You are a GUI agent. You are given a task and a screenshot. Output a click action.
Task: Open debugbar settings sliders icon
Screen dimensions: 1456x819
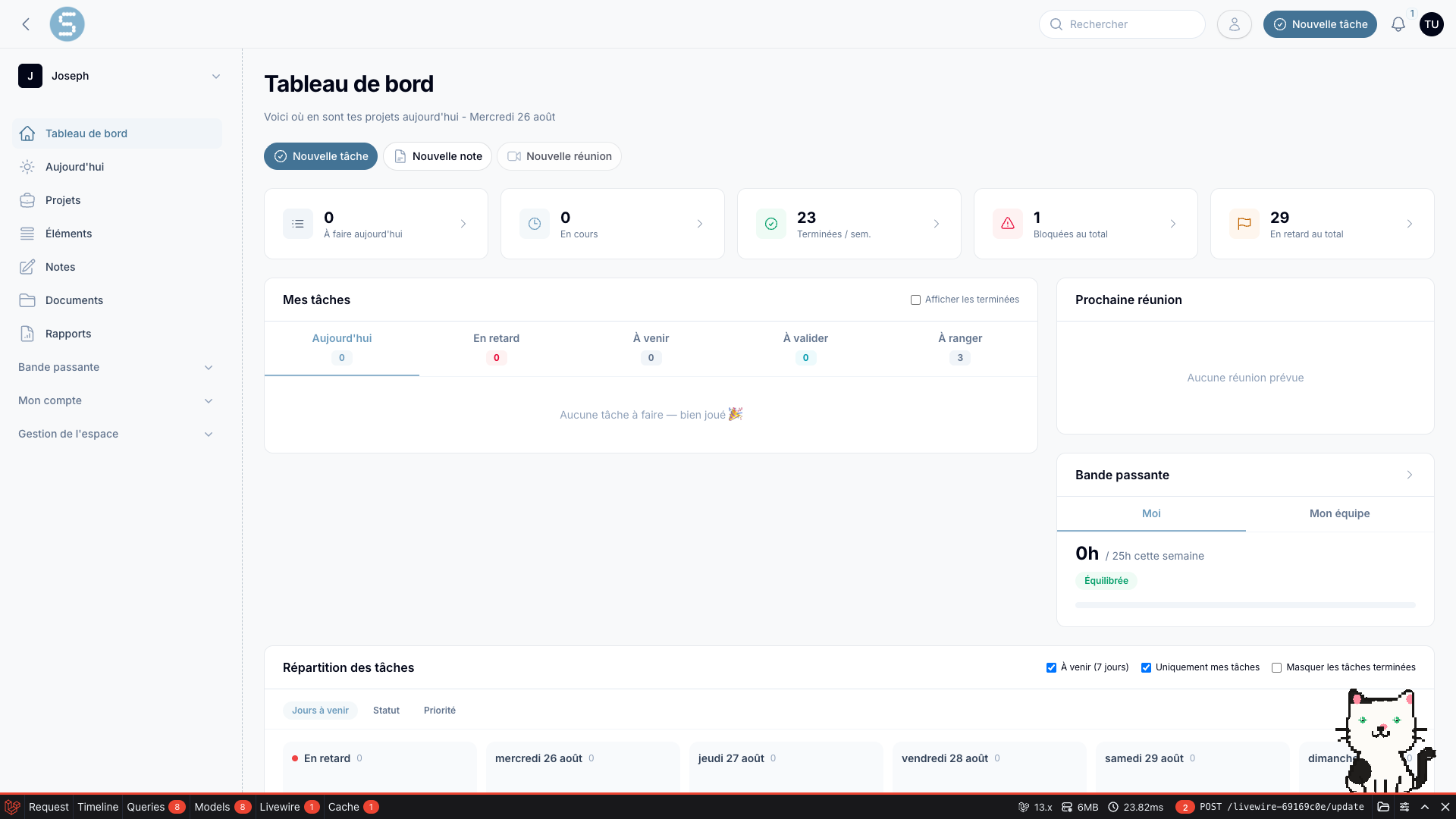pos(1404,807)
